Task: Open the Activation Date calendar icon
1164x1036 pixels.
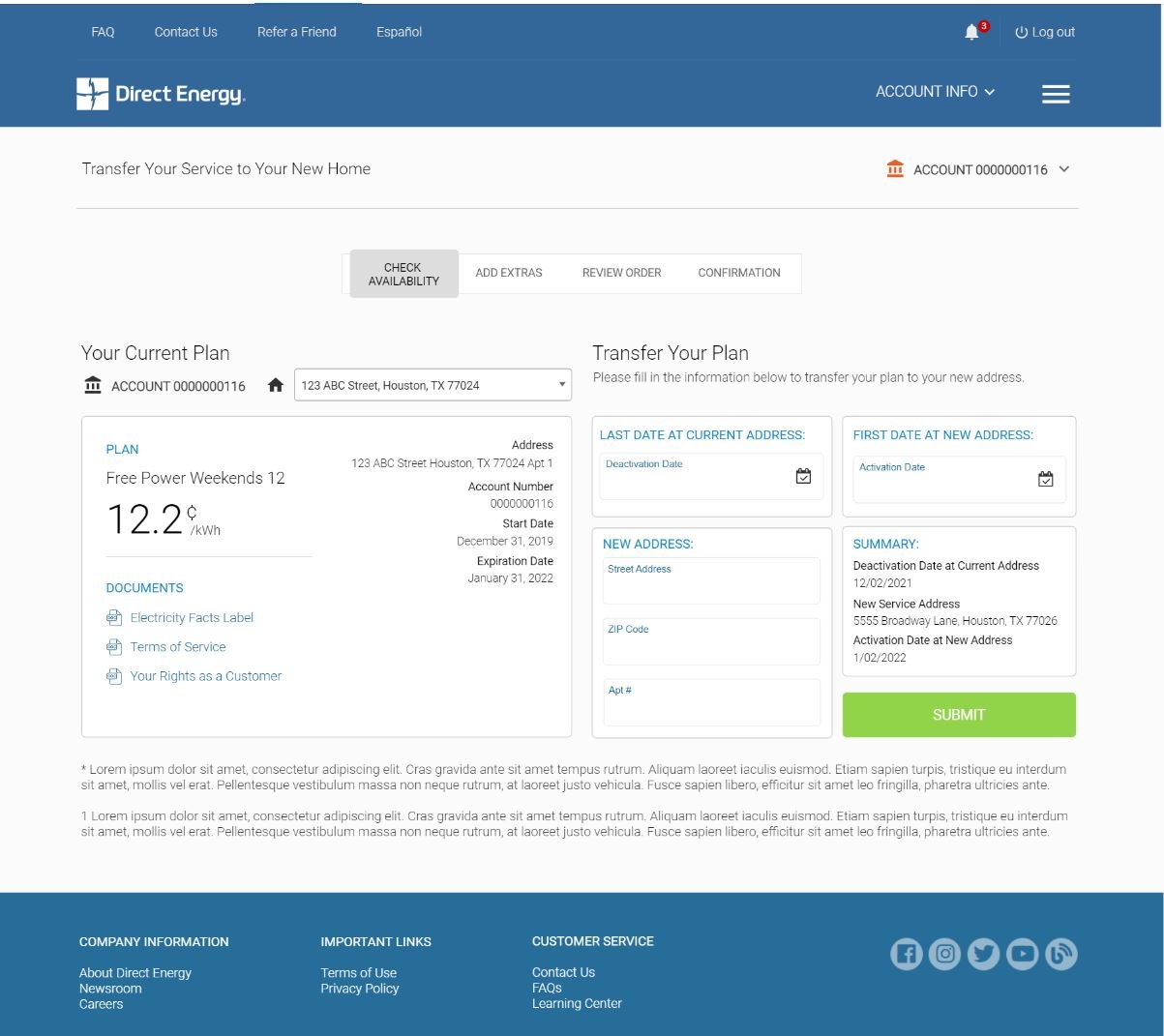Action: coord(1046,479)
